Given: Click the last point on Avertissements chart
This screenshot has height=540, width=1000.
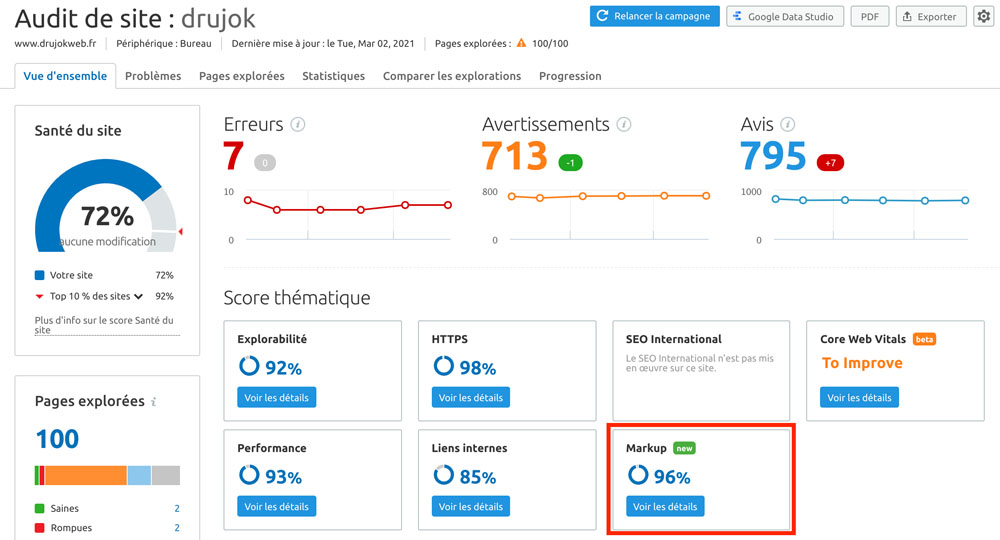Looking at the screenshot, I should (706, 196).
